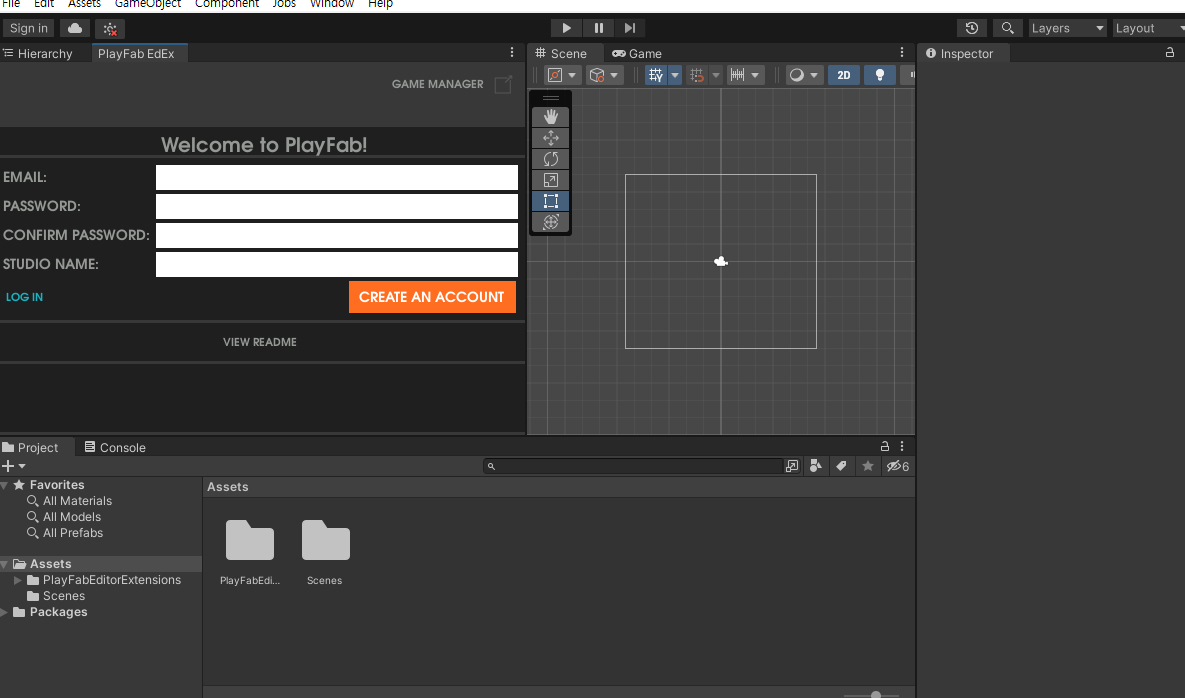Click the CREATE AN ACCOUNT button
Screen dimensions: 1185x698
[432, 297]
